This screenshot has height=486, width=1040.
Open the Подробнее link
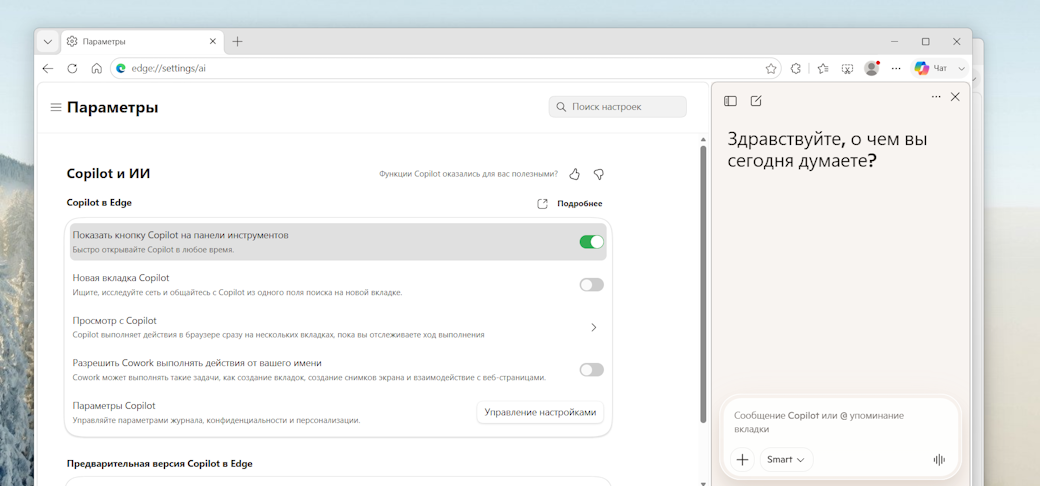point(580,204)
